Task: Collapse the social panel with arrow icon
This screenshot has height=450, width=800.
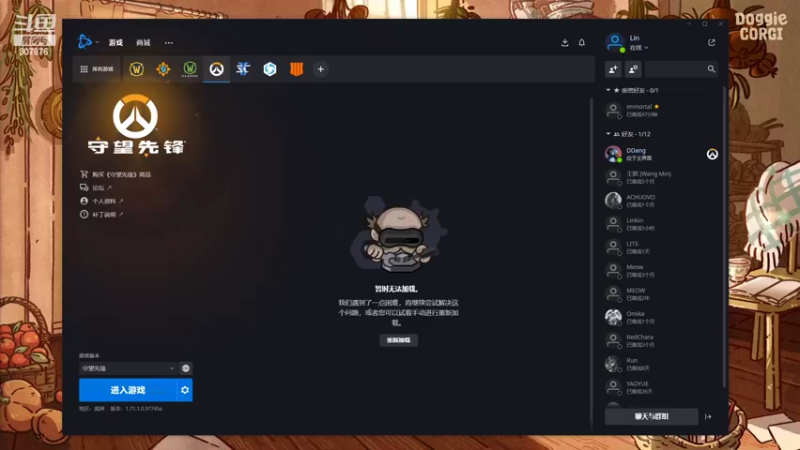Action: click(708, 417)
